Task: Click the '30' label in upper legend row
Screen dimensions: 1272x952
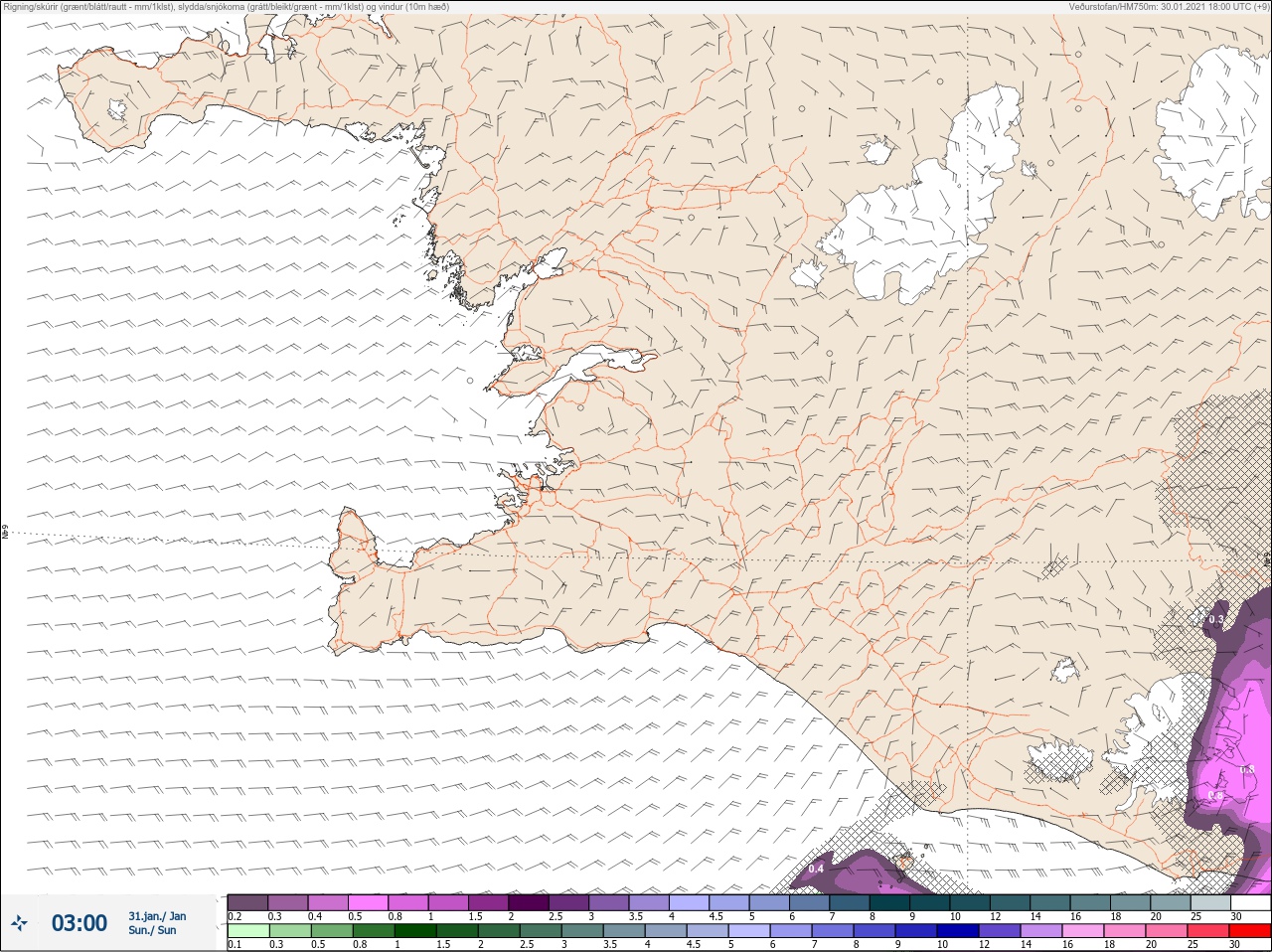Action: (1236, 916)
